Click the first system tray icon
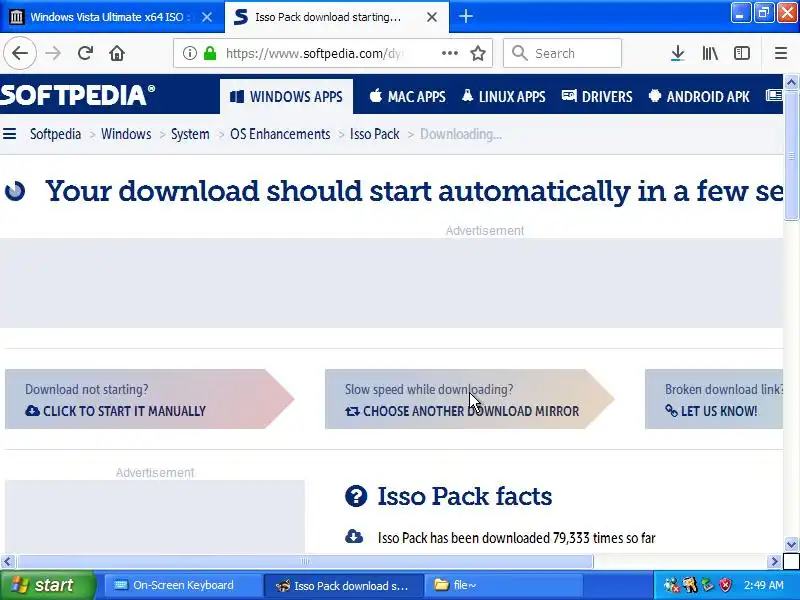Viewport: 800px width, 600px height. point(672,585)
